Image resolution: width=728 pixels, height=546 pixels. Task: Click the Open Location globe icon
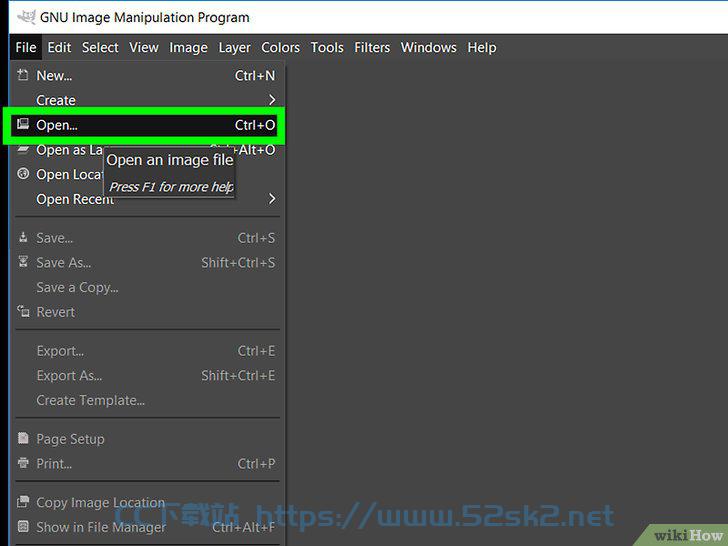coord(23,174)
